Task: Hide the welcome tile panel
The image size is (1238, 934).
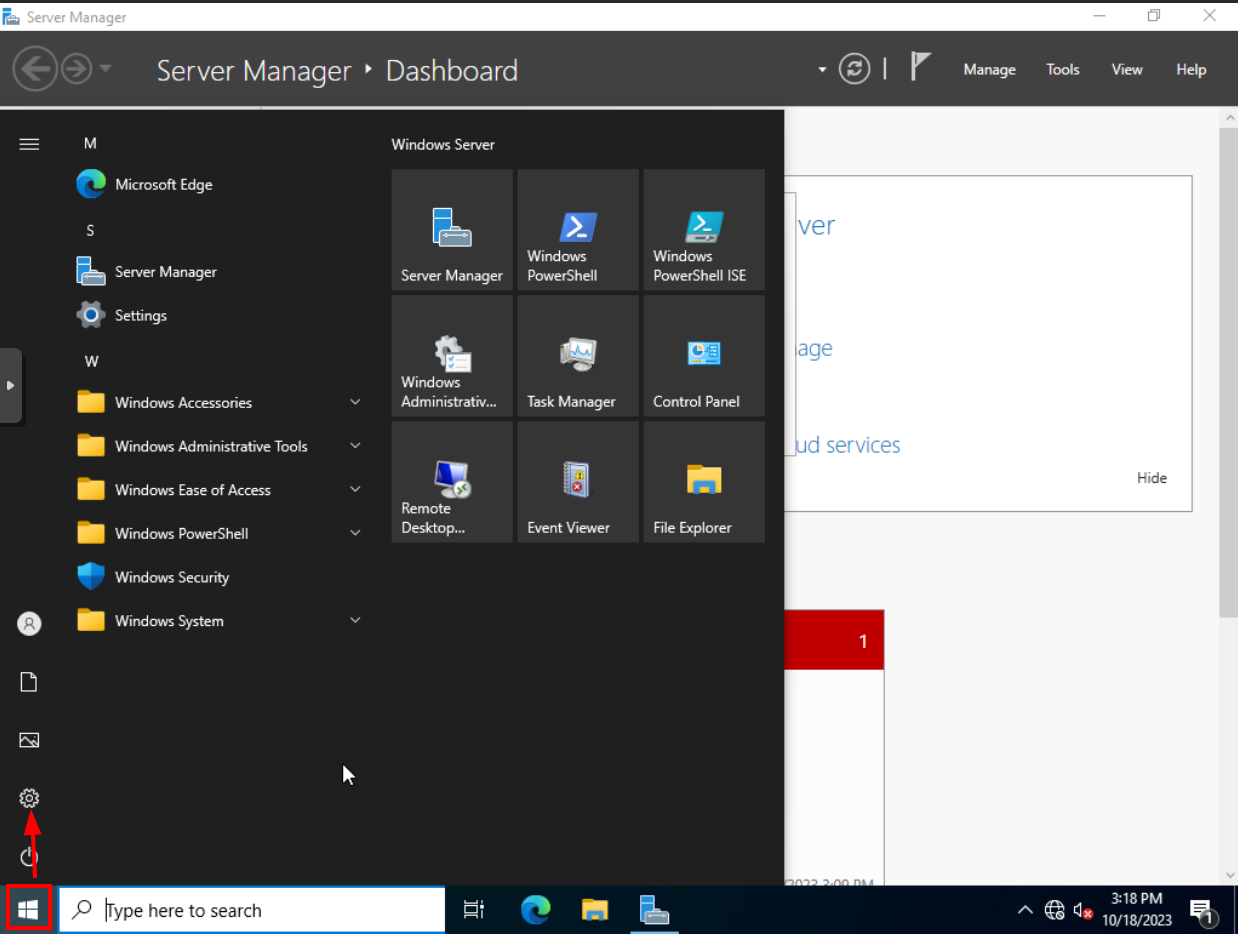Action: (1151, 478)
